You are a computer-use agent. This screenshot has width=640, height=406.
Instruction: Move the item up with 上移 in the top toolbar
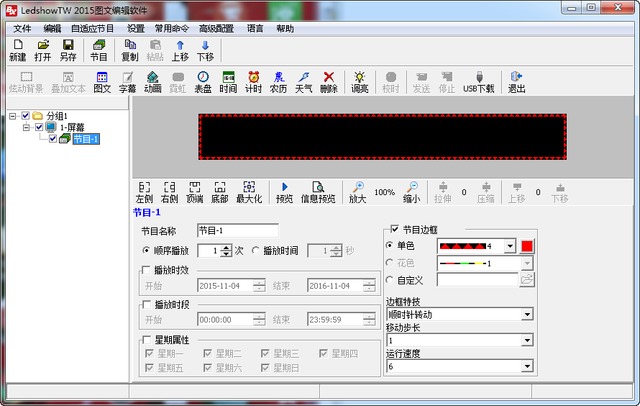[x=180, y=50]
